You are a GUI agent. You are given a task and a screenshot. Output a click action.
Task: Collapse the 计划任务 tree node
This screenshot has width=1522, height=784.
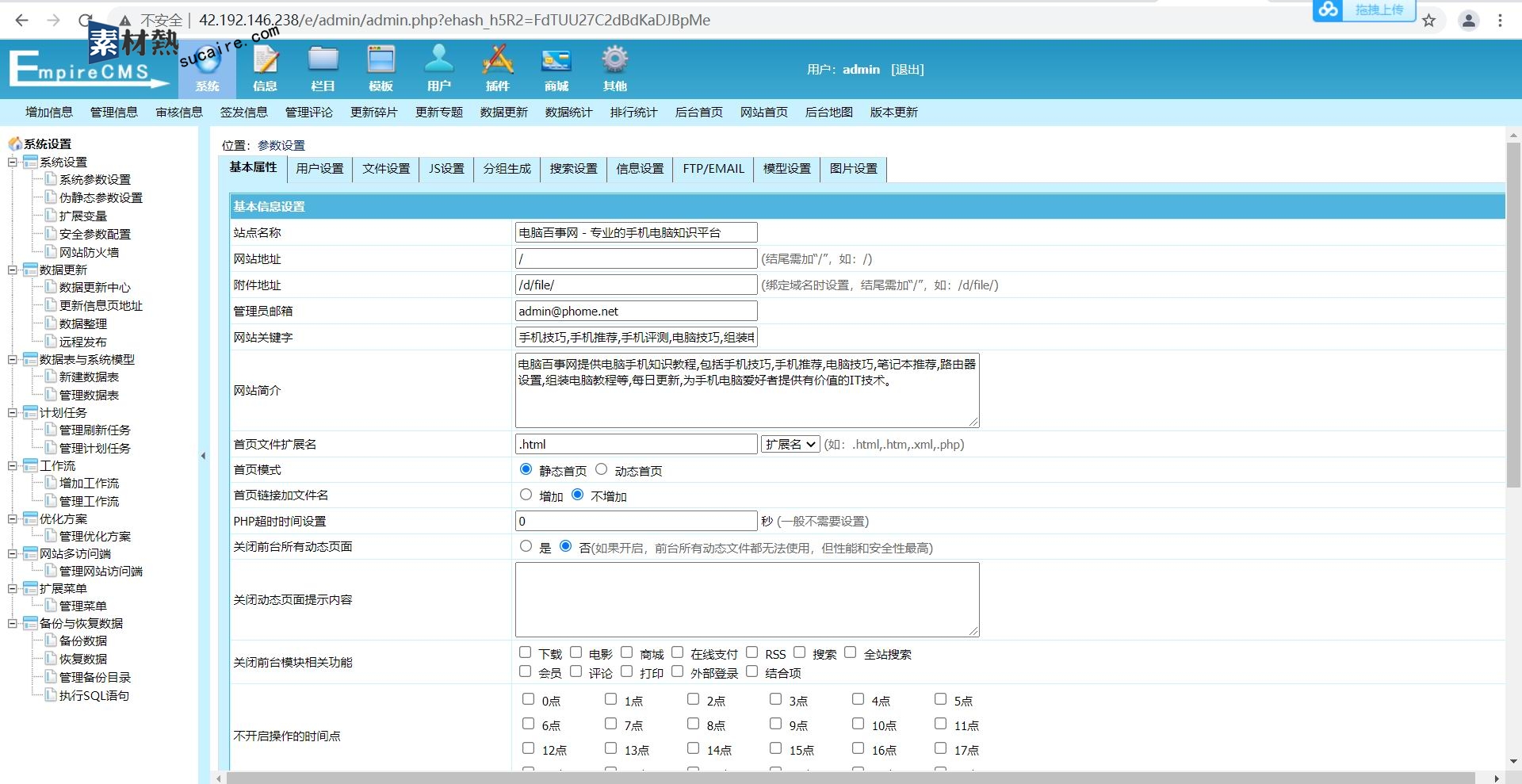[12, 412]
